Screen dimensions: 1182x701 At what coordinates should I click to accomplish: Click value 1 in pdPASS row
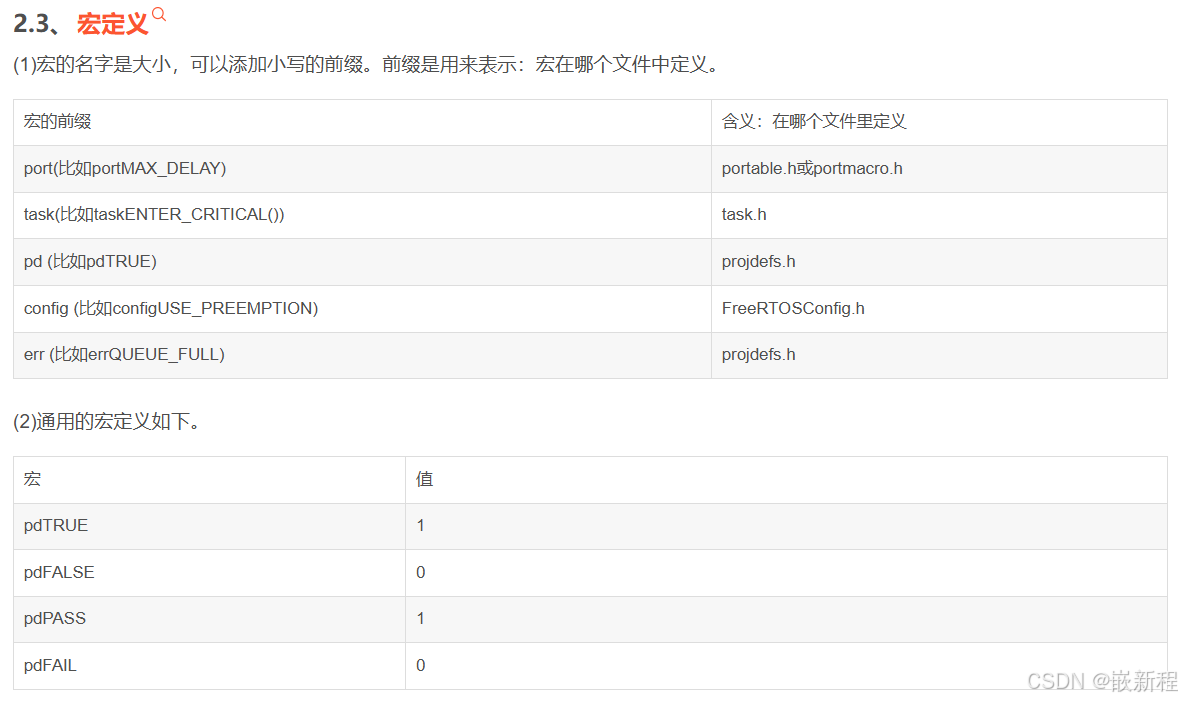786,619
